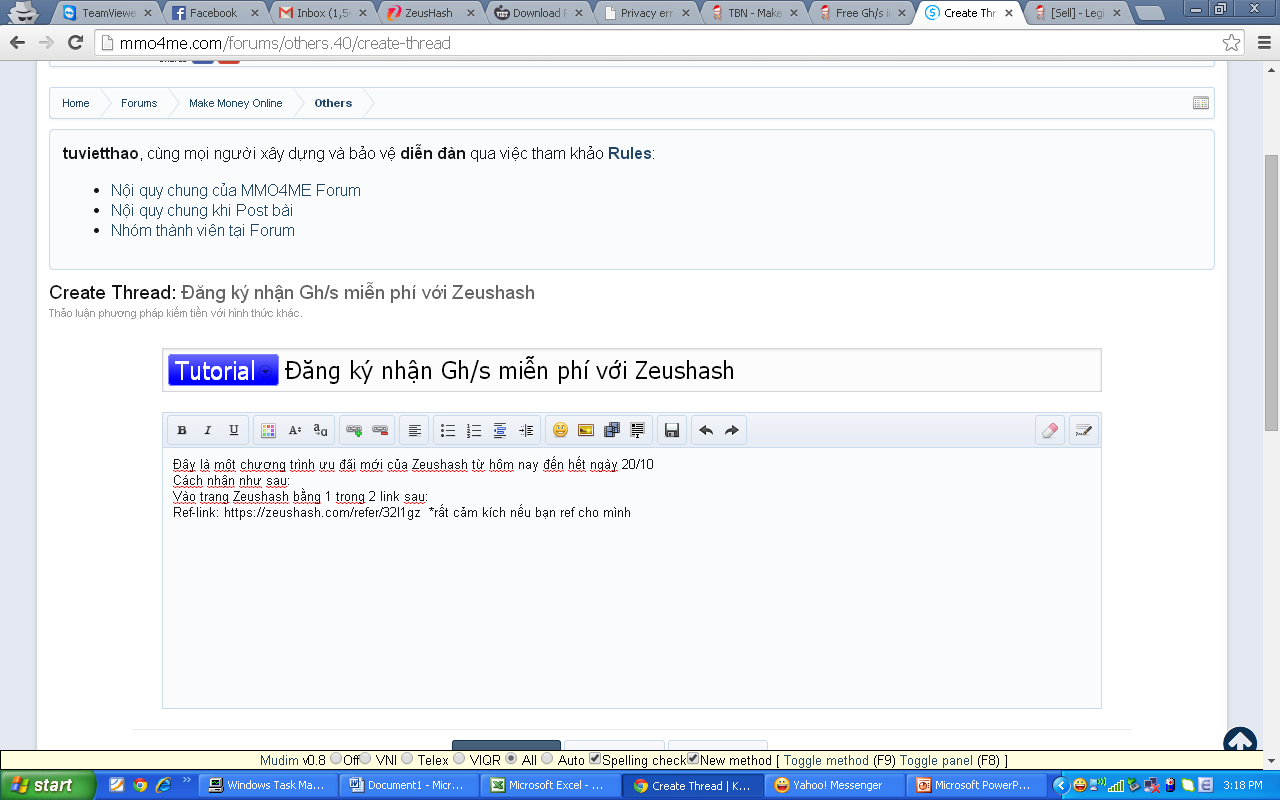The height and width of the screenshot is (800, 1280).
Task: Jump to page top with the arrow button
Action: 1240,744
